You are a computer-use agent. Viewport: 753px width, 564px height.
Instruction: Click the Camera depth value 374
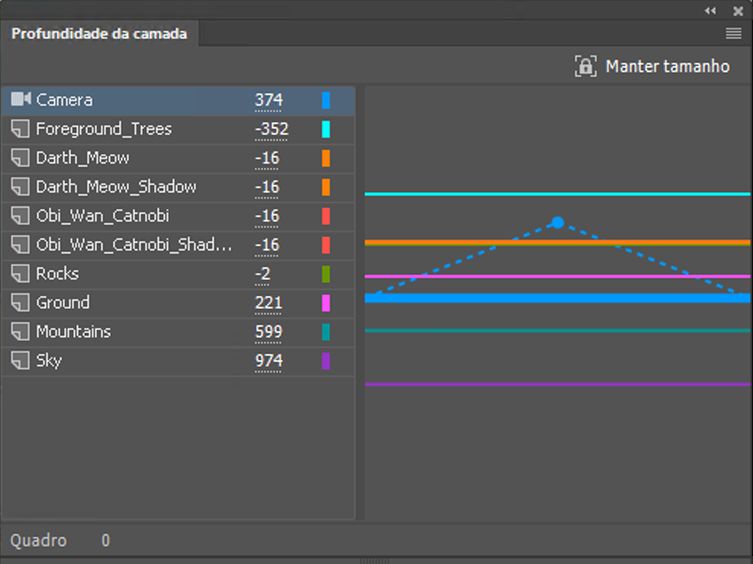(x=268, y=100)
